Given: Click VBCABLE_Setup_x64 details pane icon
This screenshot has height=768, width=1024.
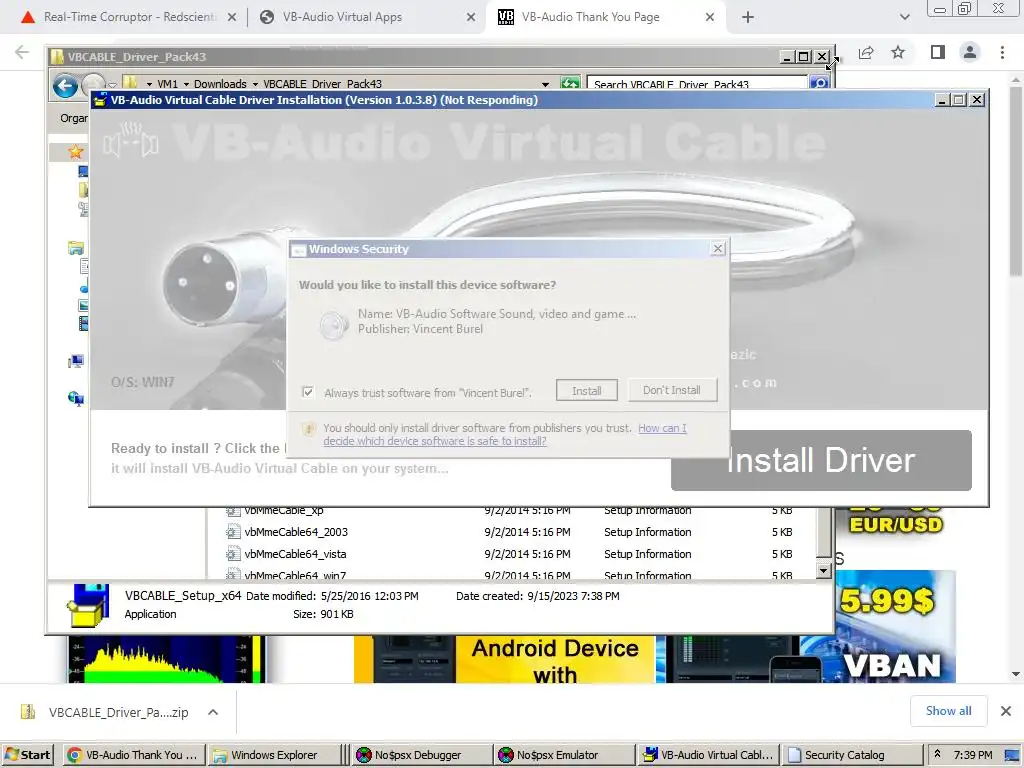Looking at the screenshot, I should point(88,605).
